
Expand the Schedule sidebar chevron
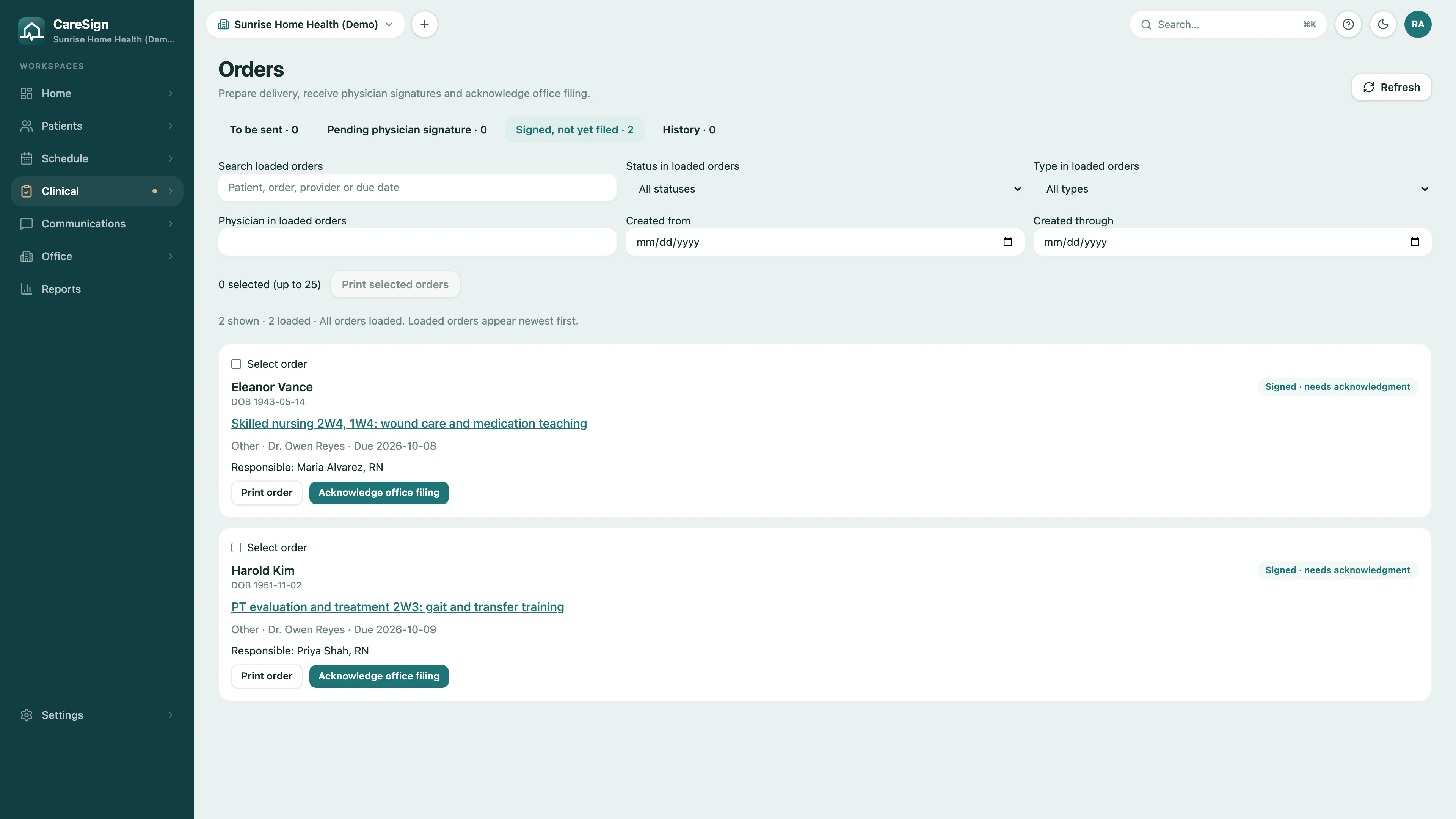pyautogui.click(x=170, y=159)
